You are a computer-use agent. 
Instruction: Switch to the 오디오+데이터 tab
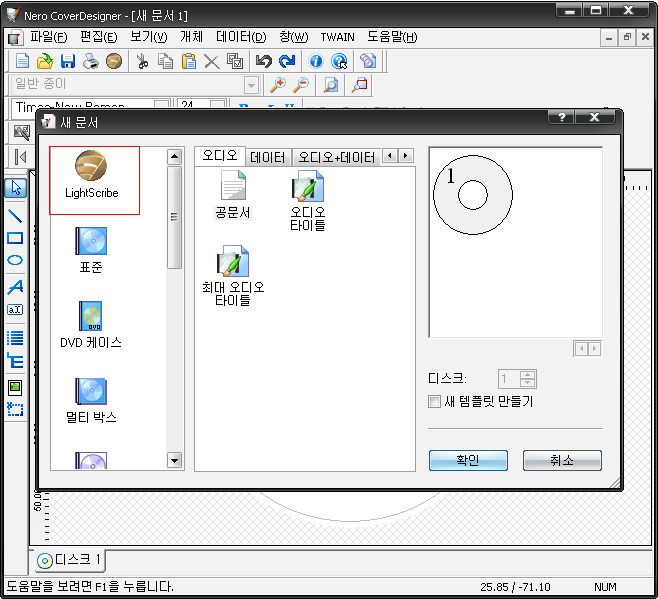click(336, 158)
